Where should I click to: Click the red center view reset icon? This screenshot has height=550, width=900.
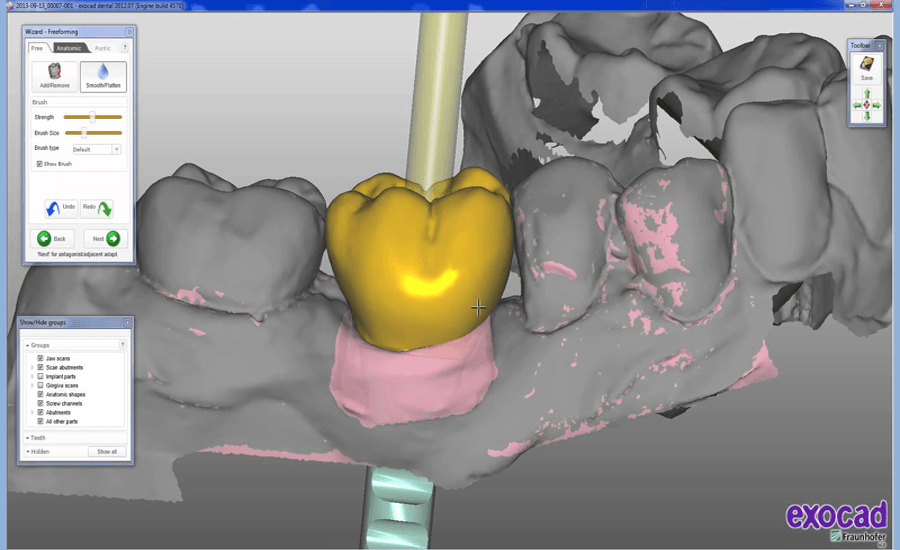tap(867, 105)
